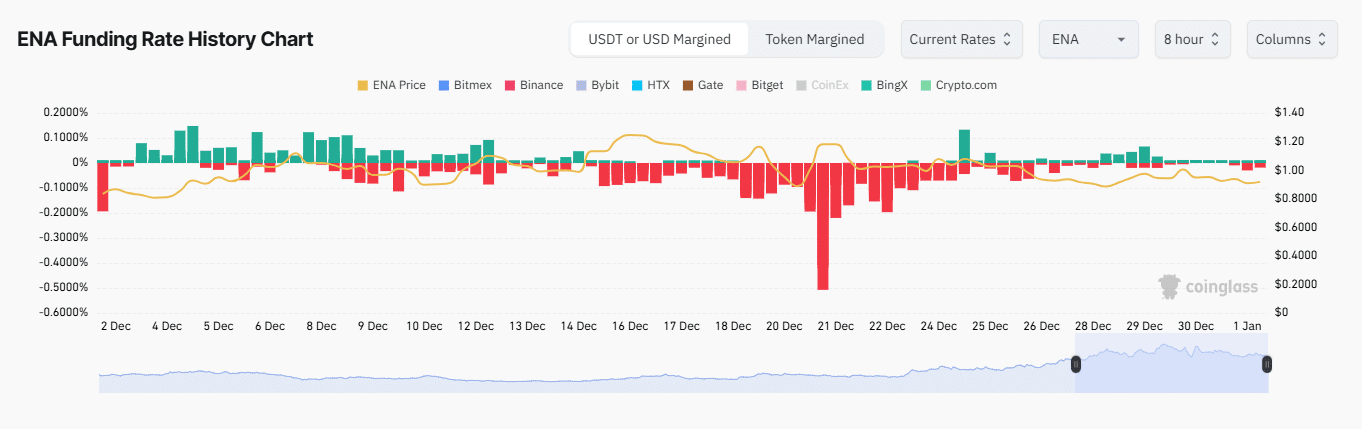
Task: Click the 1 Jan axis label
Action: [x=1248, y=326]
